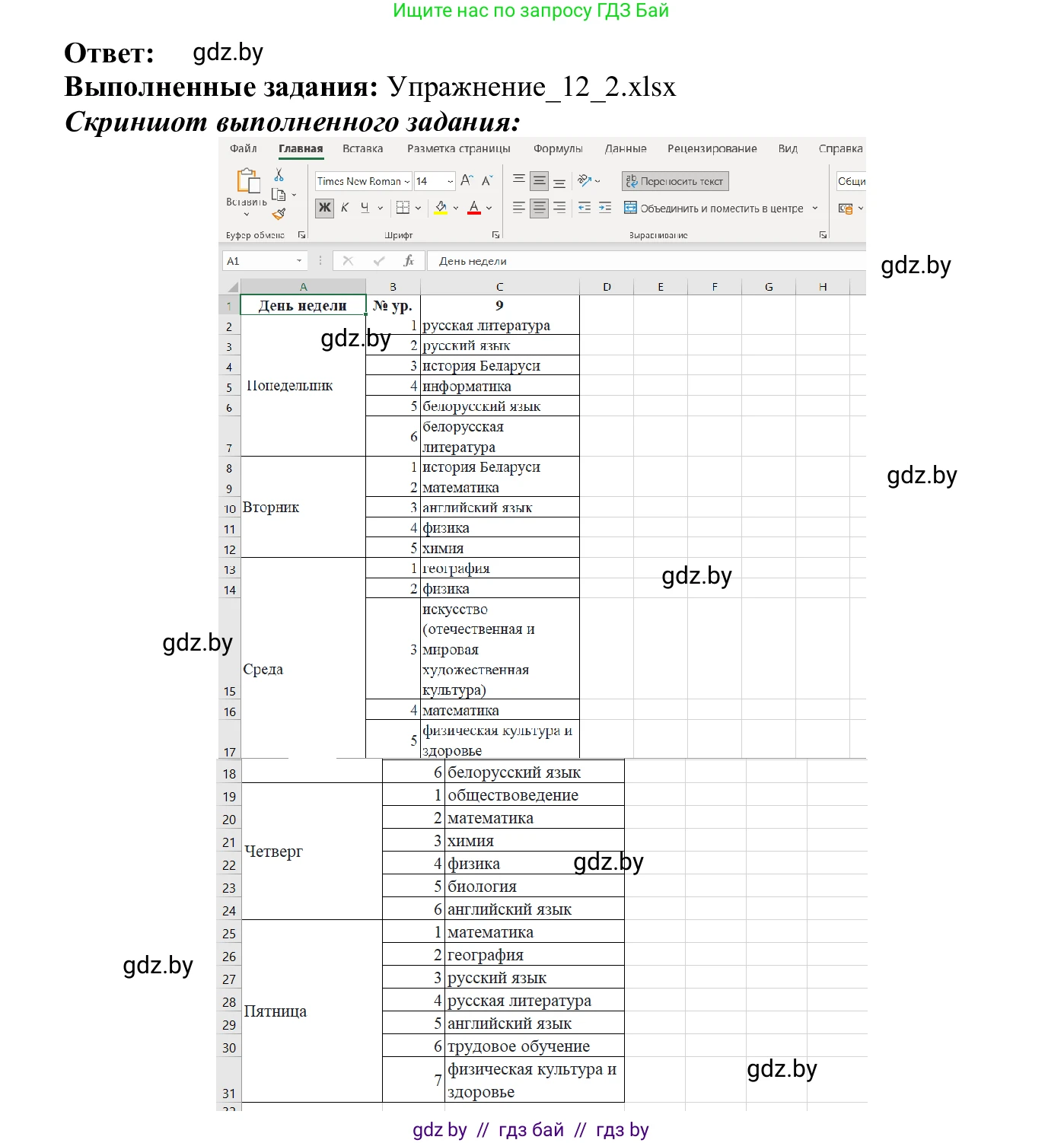This screenshot has height=1143, width=1064.
Task: Click the Insert Function fx icon
Action: (409, 261)
